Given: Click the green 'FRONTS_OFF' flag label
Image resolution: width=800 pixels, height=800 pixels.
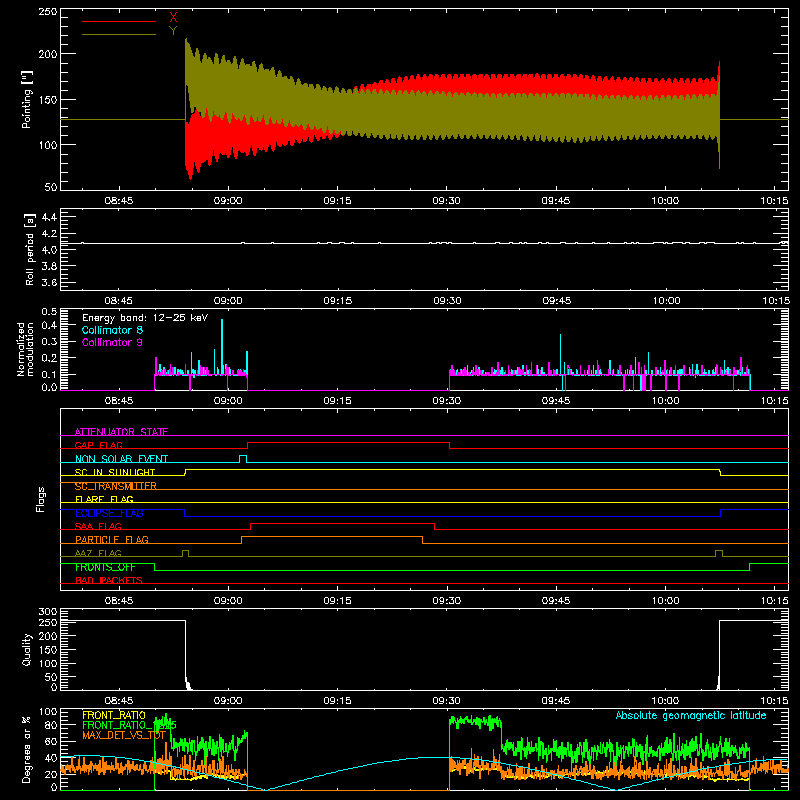Looking at the screenshot, I should [x=105, y=567].
